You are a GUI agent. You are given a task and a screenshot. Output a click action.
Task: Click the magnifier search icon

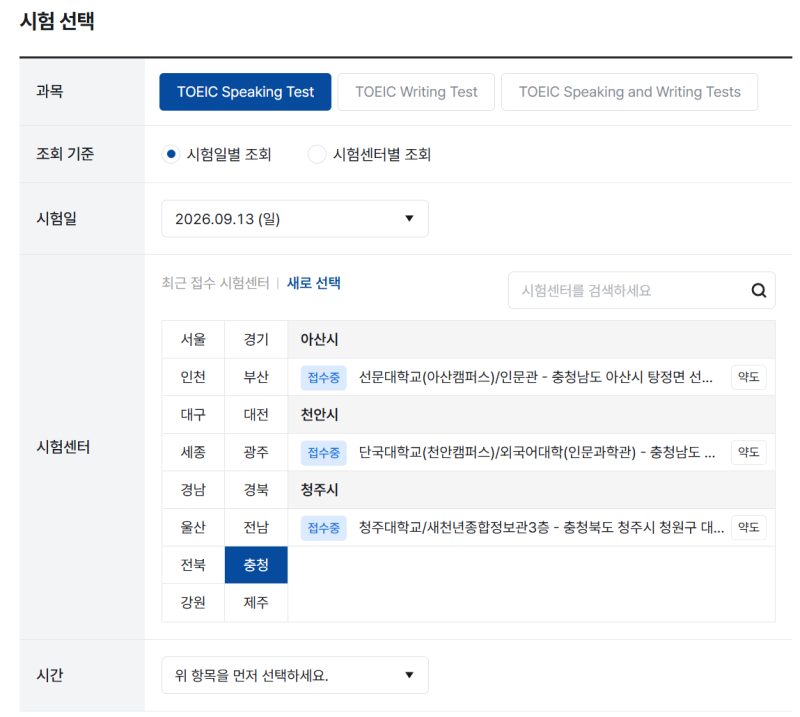759,290
